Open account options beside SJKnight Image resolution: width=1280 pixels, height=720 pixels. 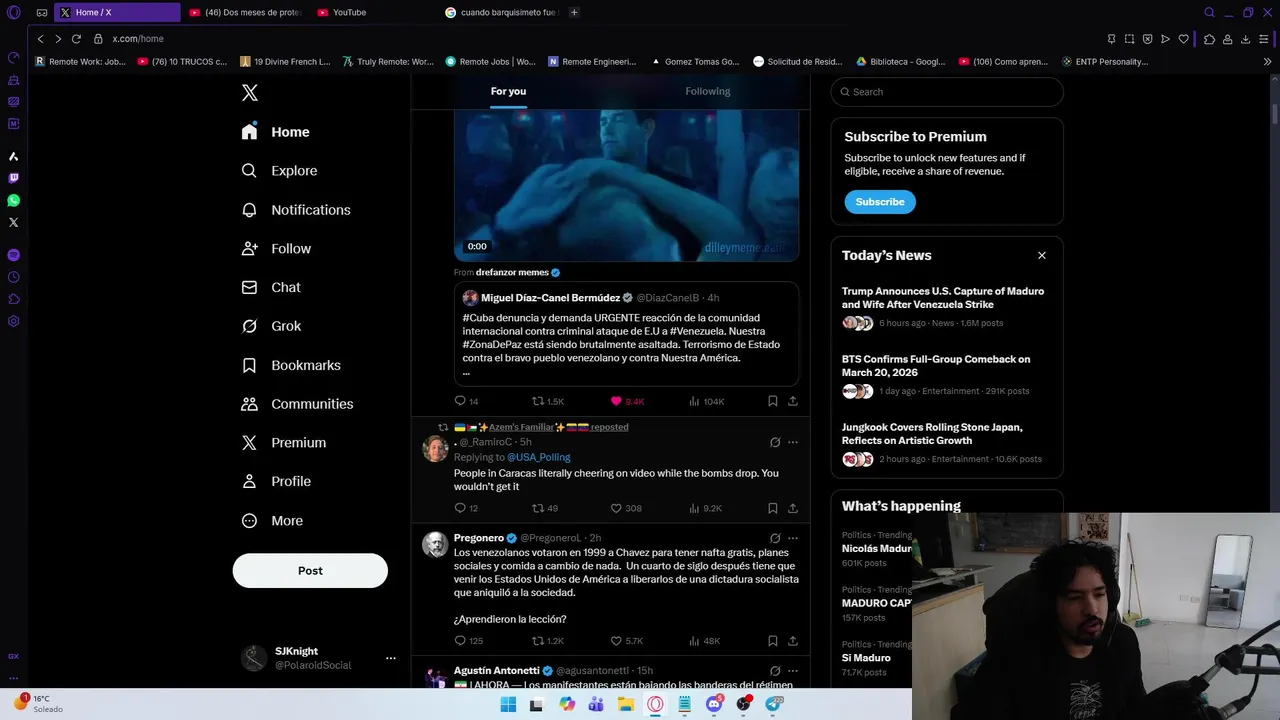pos(391,658)
